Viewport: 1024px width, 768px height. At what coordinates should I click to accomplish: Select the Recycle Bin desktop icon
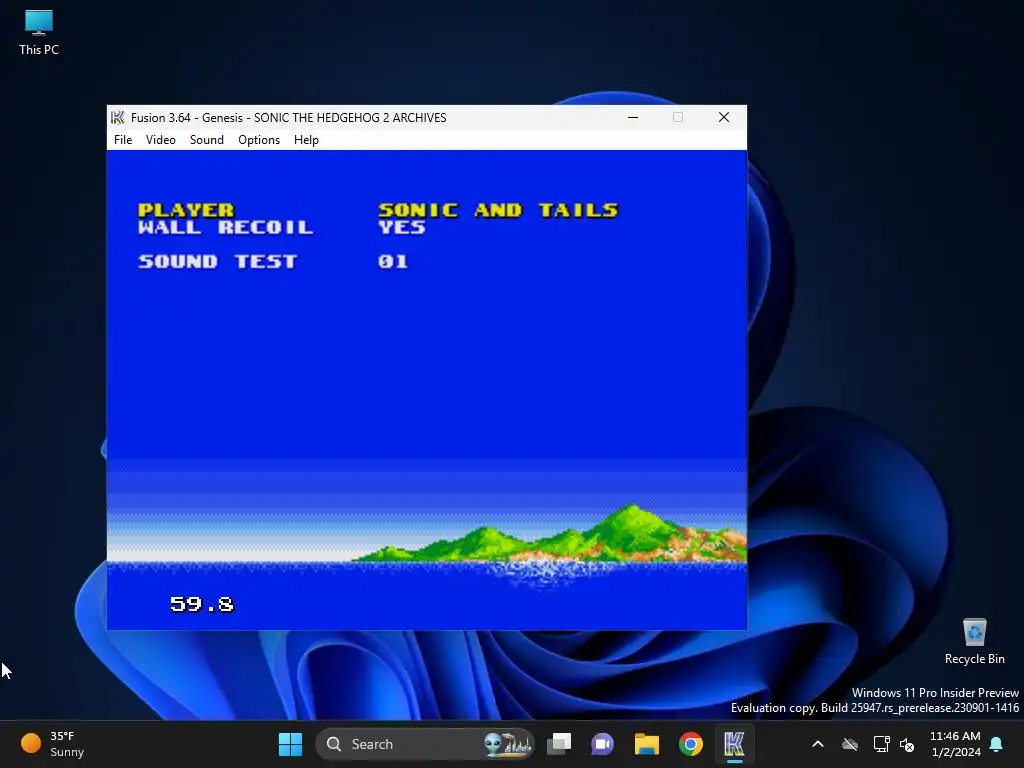click(974, 642)
